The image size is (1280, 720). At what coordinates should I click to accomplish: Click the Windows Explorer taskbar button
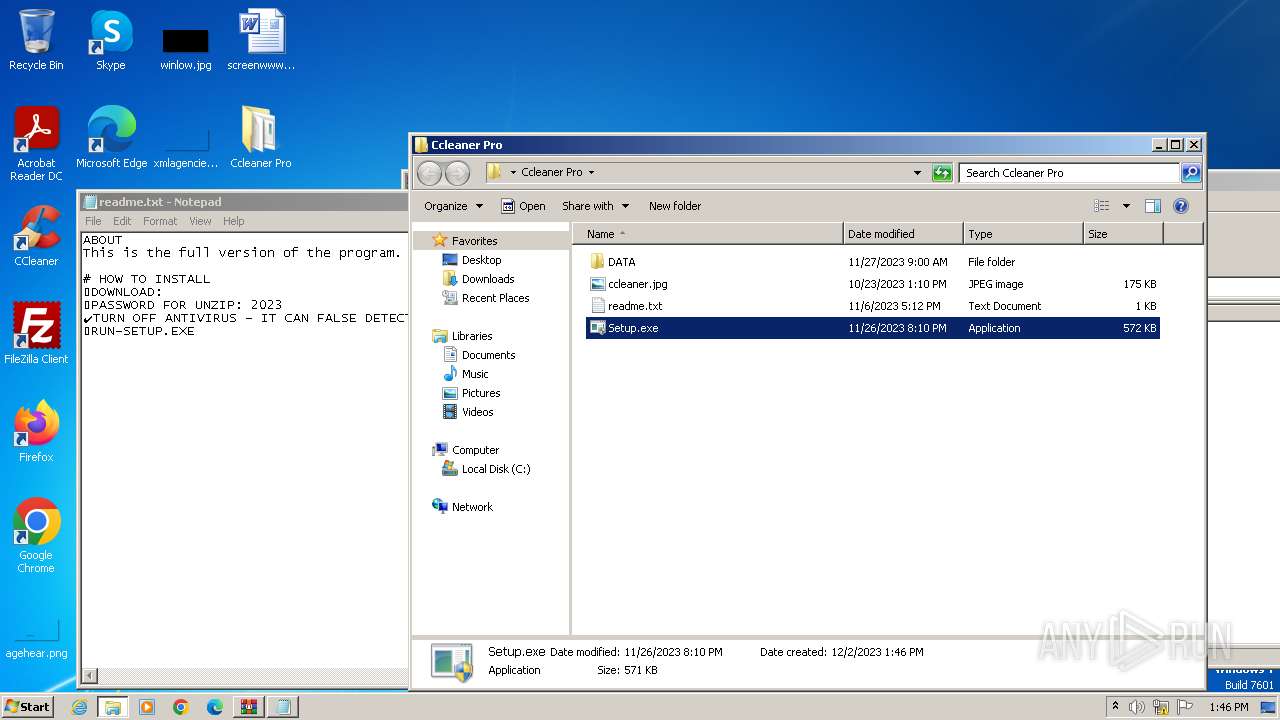point(113,707)
